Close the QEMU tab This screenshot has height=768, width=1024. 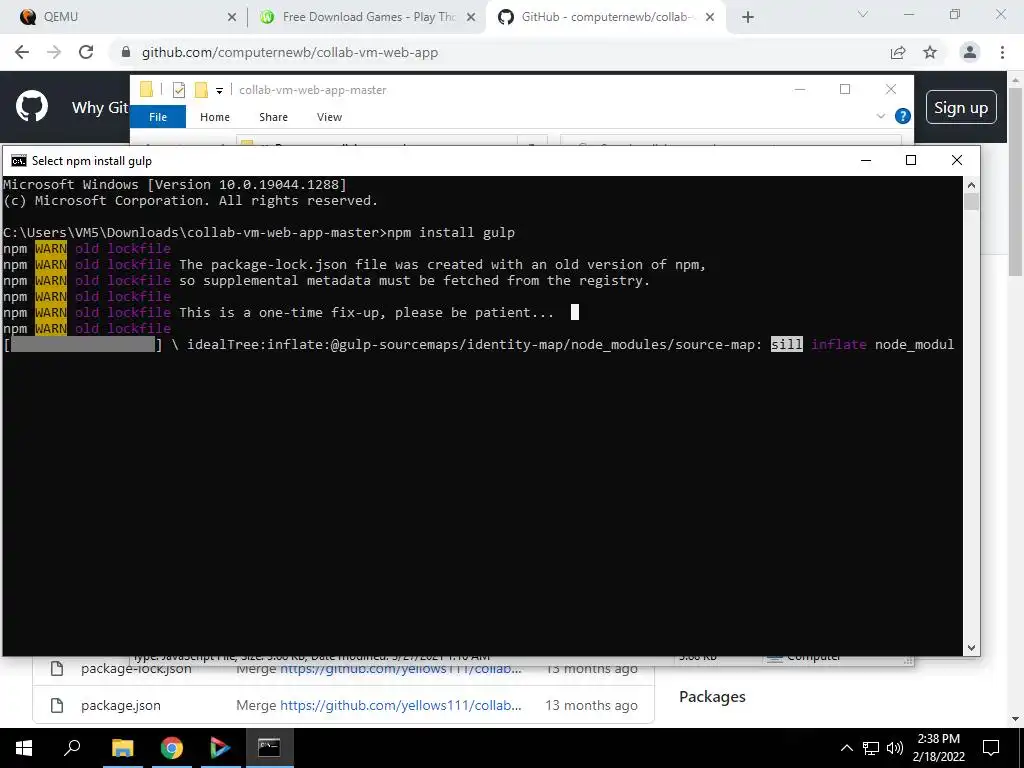tap(232, 18)
